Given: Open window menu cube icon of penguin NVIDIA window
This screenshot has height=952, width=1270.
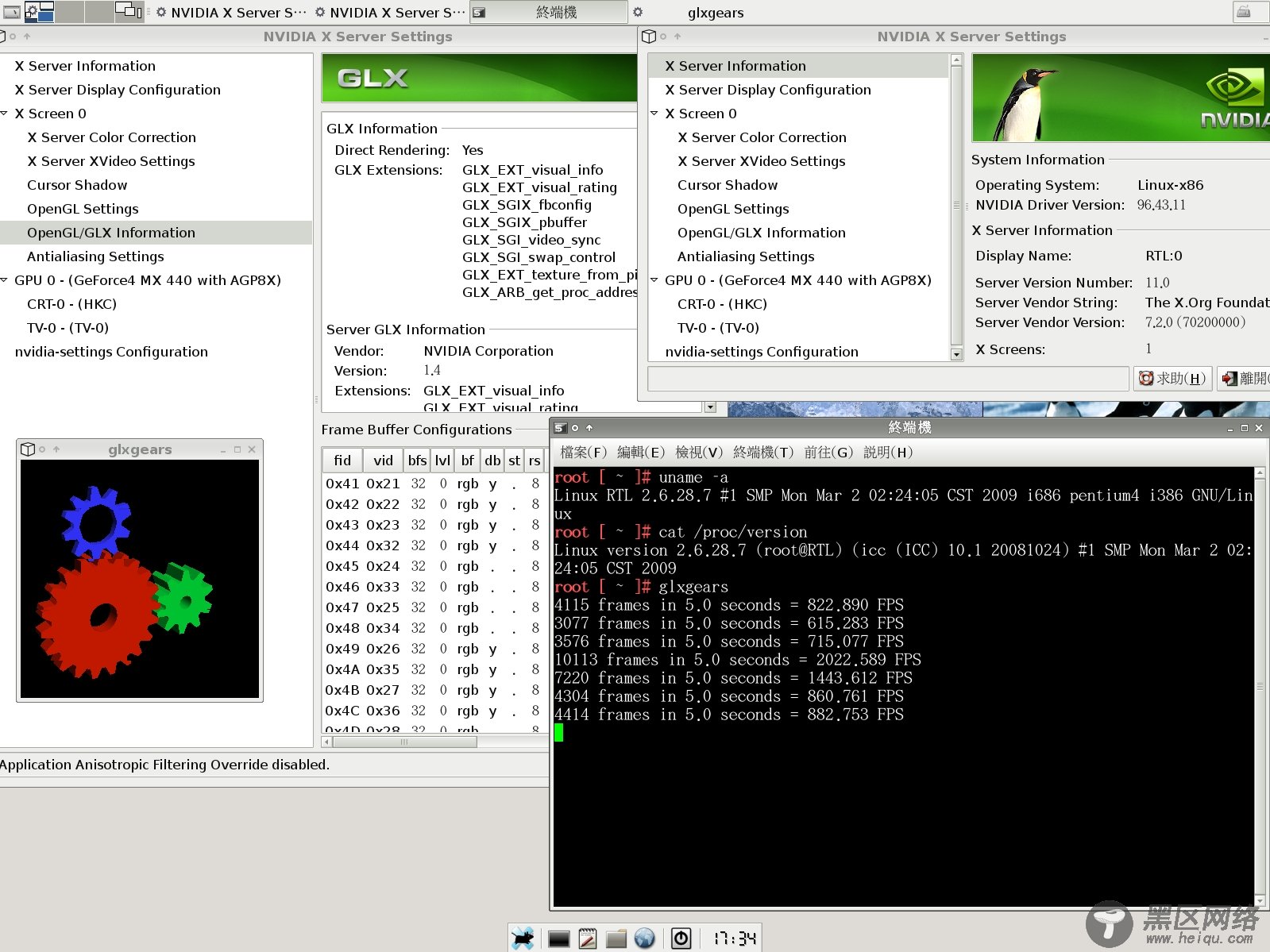Looking at the screenshot, I should click(648, 37).
